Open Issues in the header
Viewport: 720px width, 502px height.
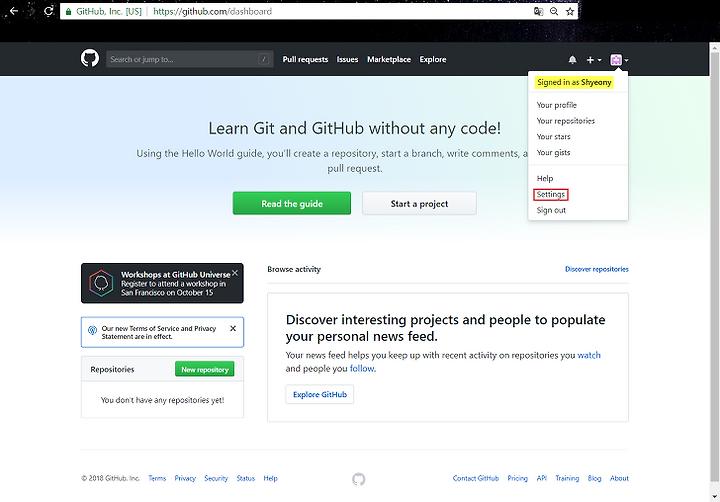tap(347, 59)
